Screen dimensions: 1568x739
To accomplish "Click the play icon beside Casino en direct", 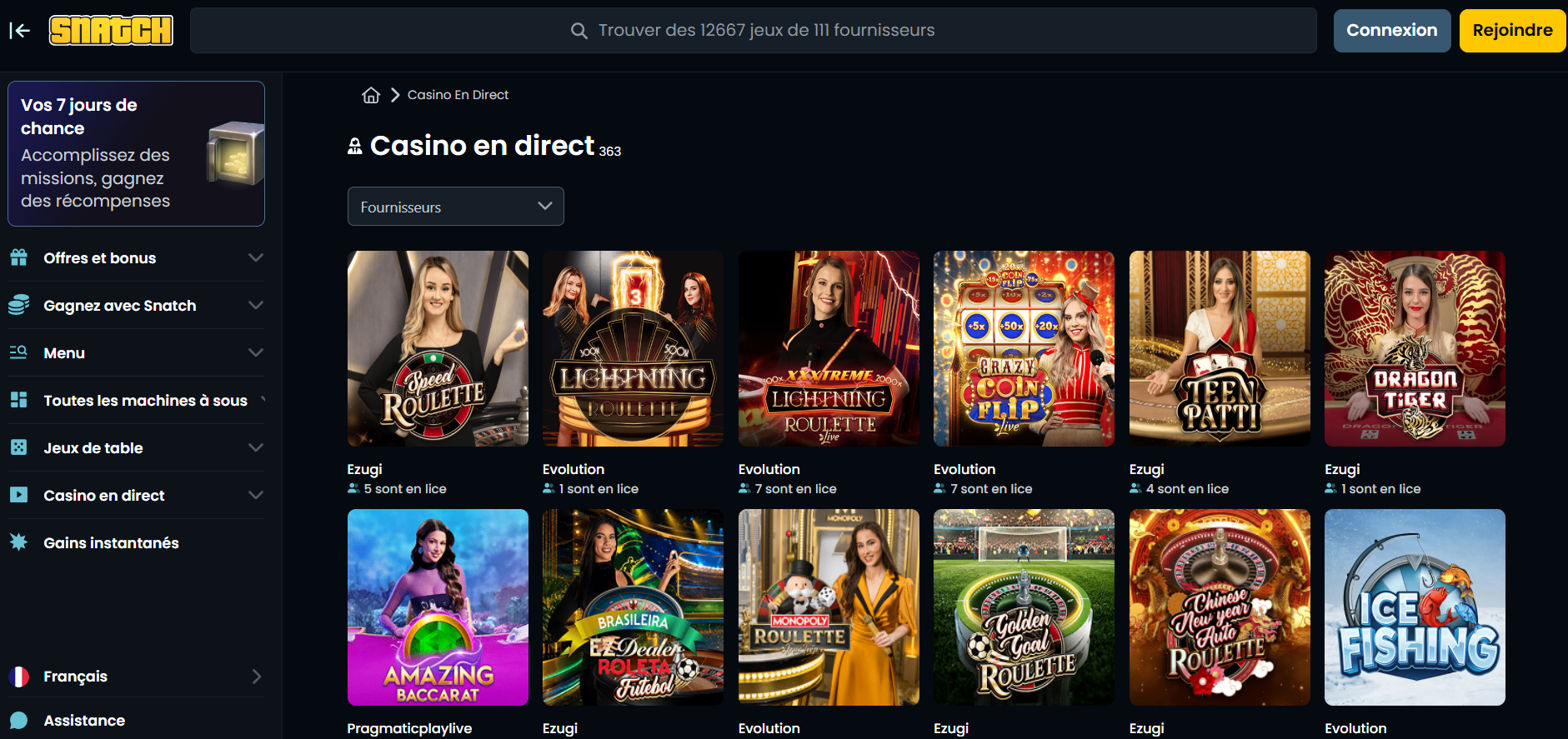I will [18, 495].
